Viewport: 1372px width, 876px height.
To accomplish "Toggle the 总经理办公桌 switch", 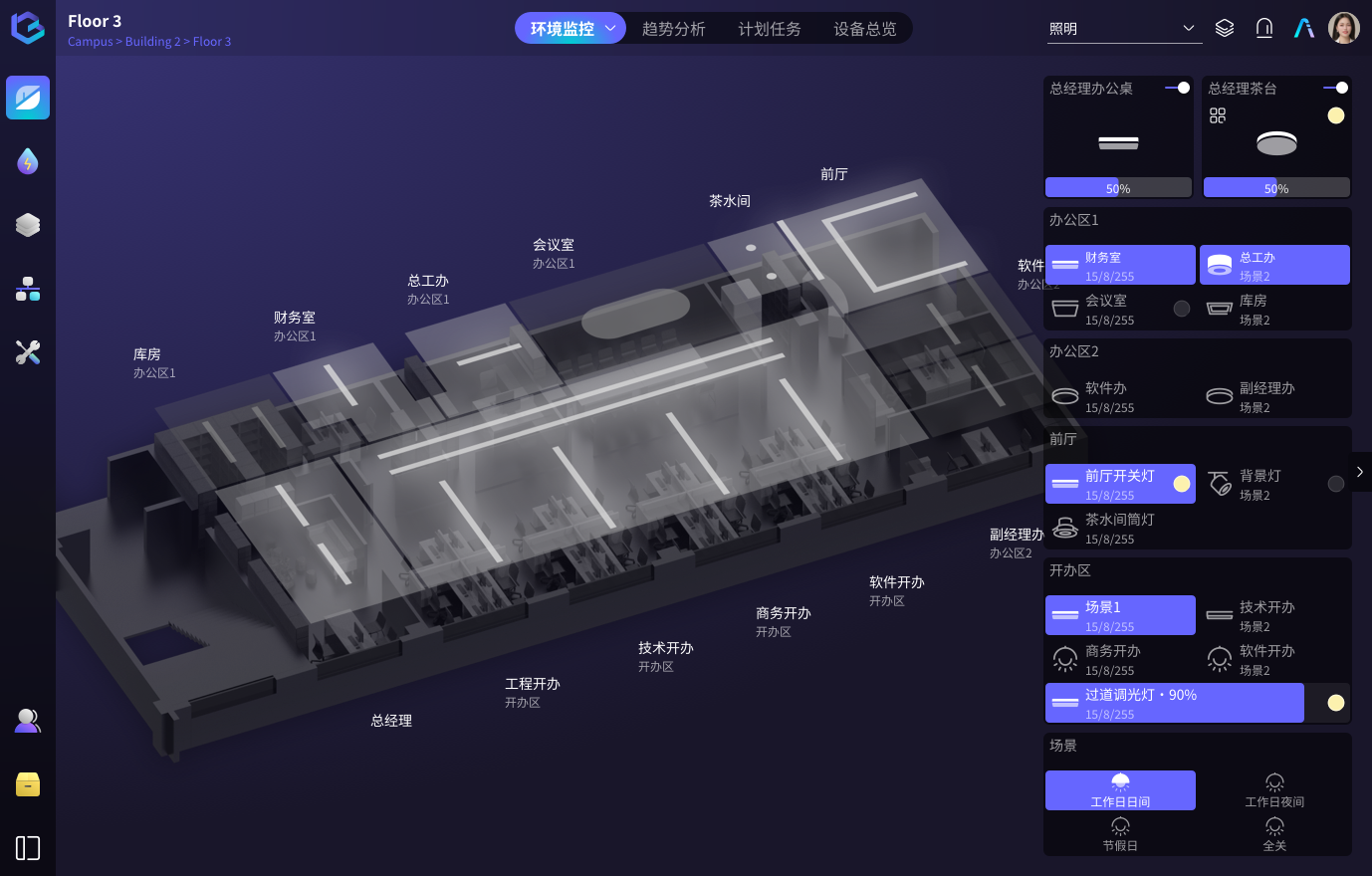I will click(x=1178, y=88).
